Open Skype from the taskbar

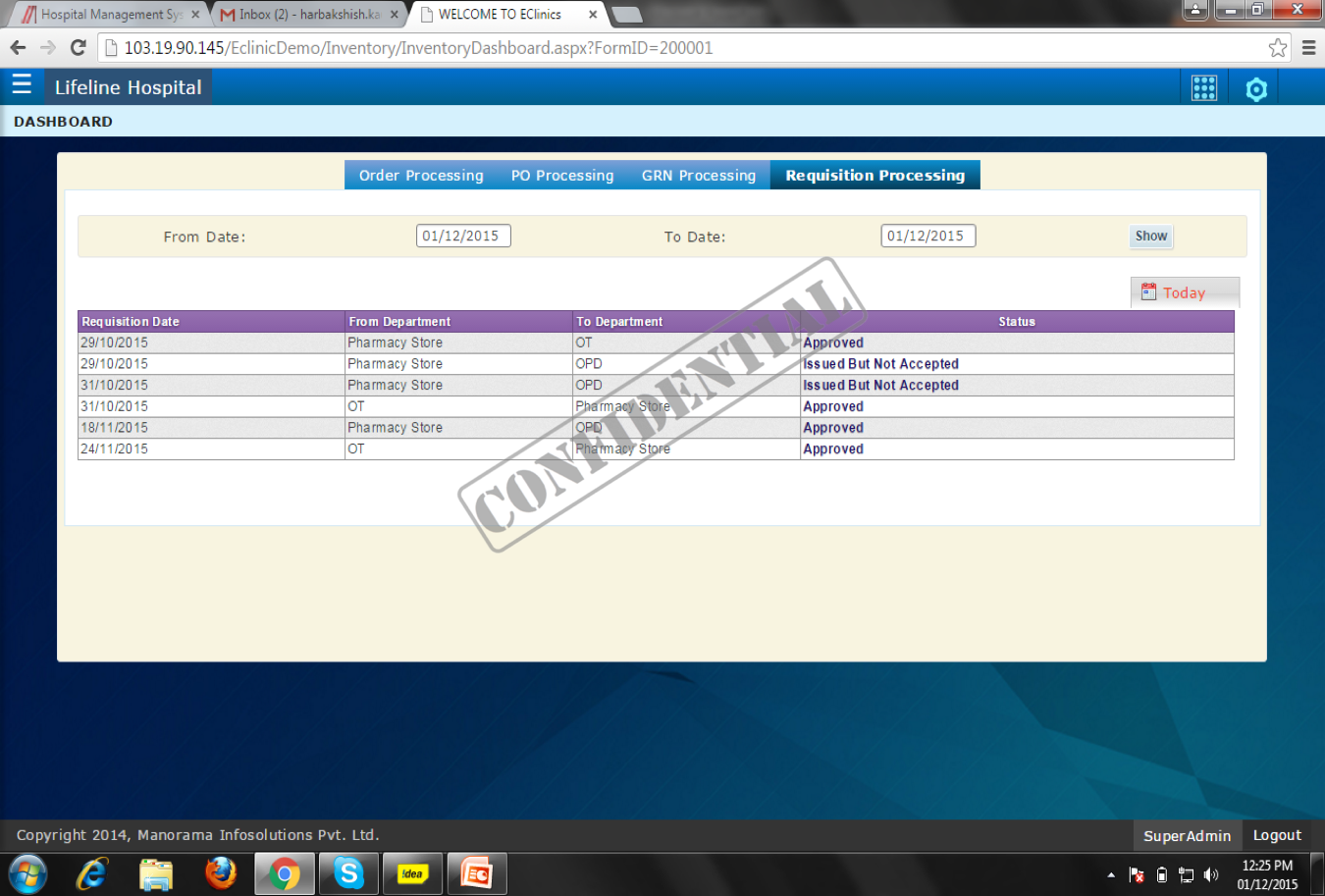tap(348, 873)
